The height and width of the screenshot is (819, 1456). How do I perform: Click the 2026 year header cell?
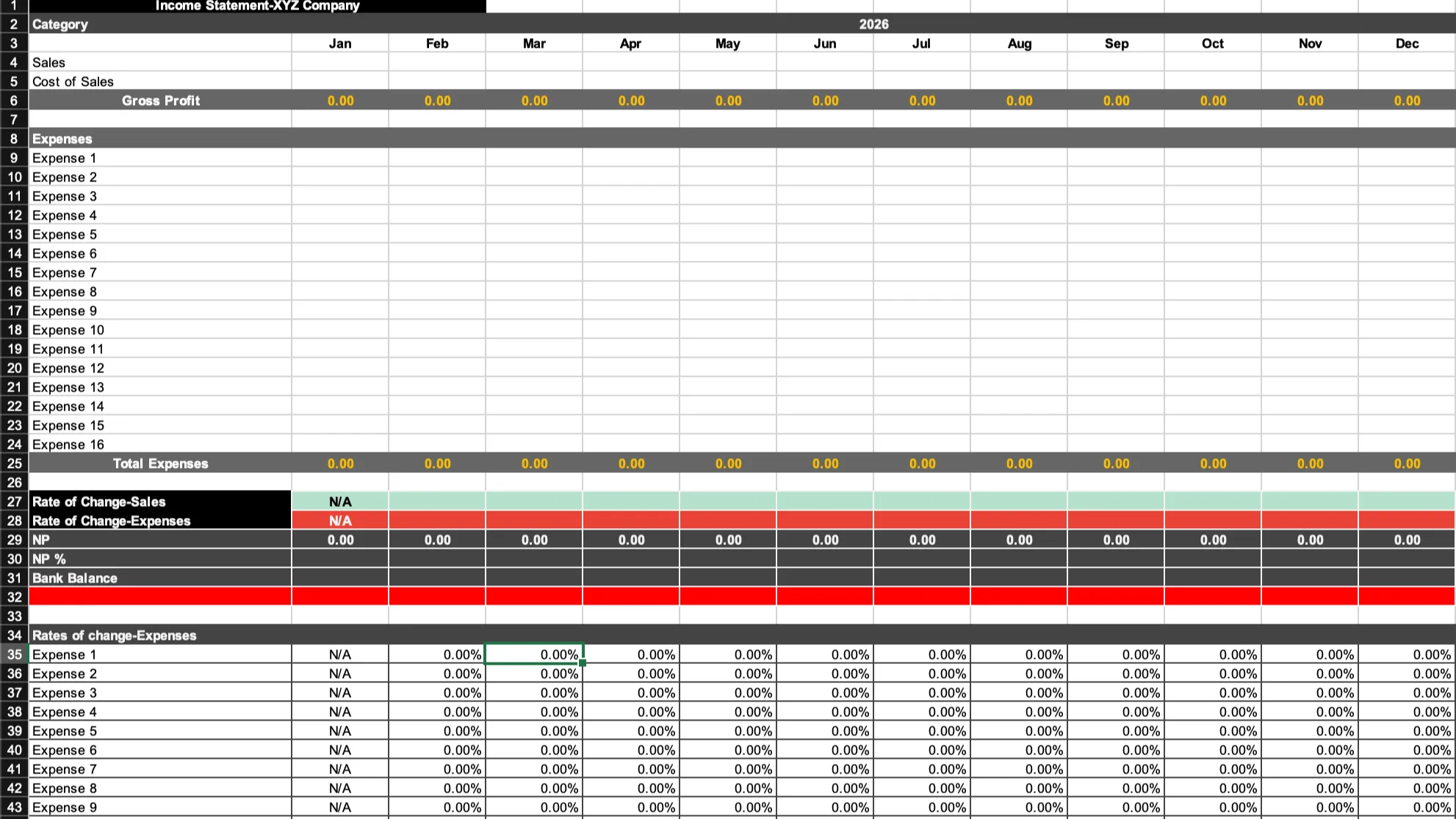click(x=873, y=24)
